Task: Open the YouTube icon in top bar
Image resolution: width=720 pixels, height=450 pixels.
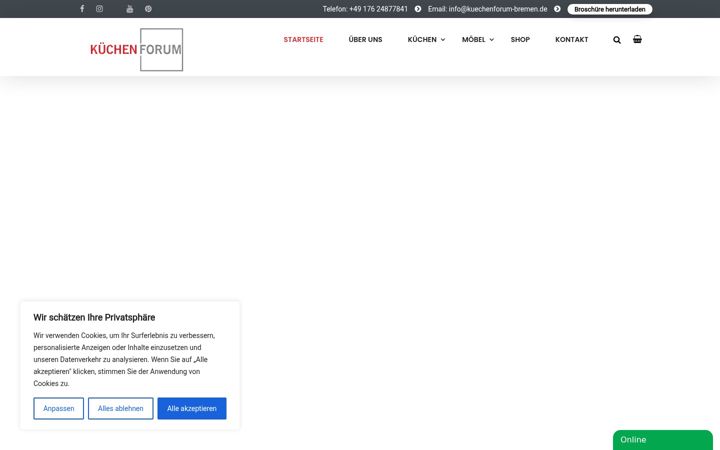Action: (130, 9)
